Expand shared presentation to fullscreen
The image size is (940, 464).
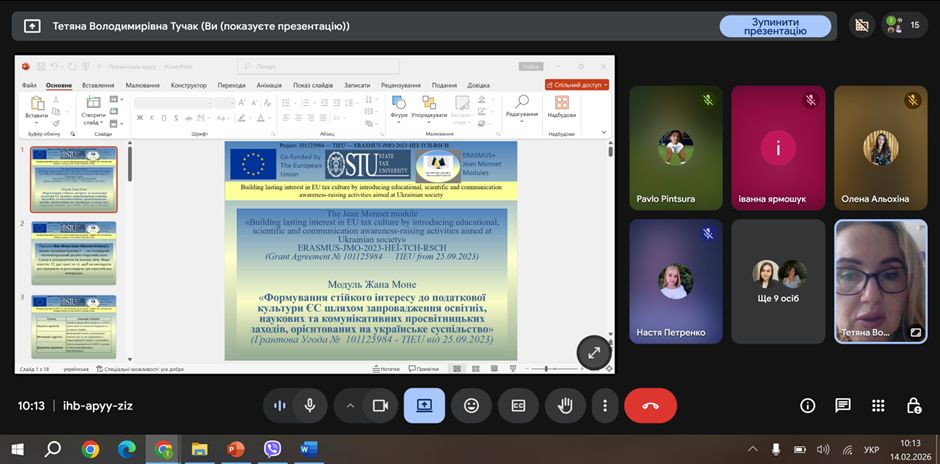point(594,352)
